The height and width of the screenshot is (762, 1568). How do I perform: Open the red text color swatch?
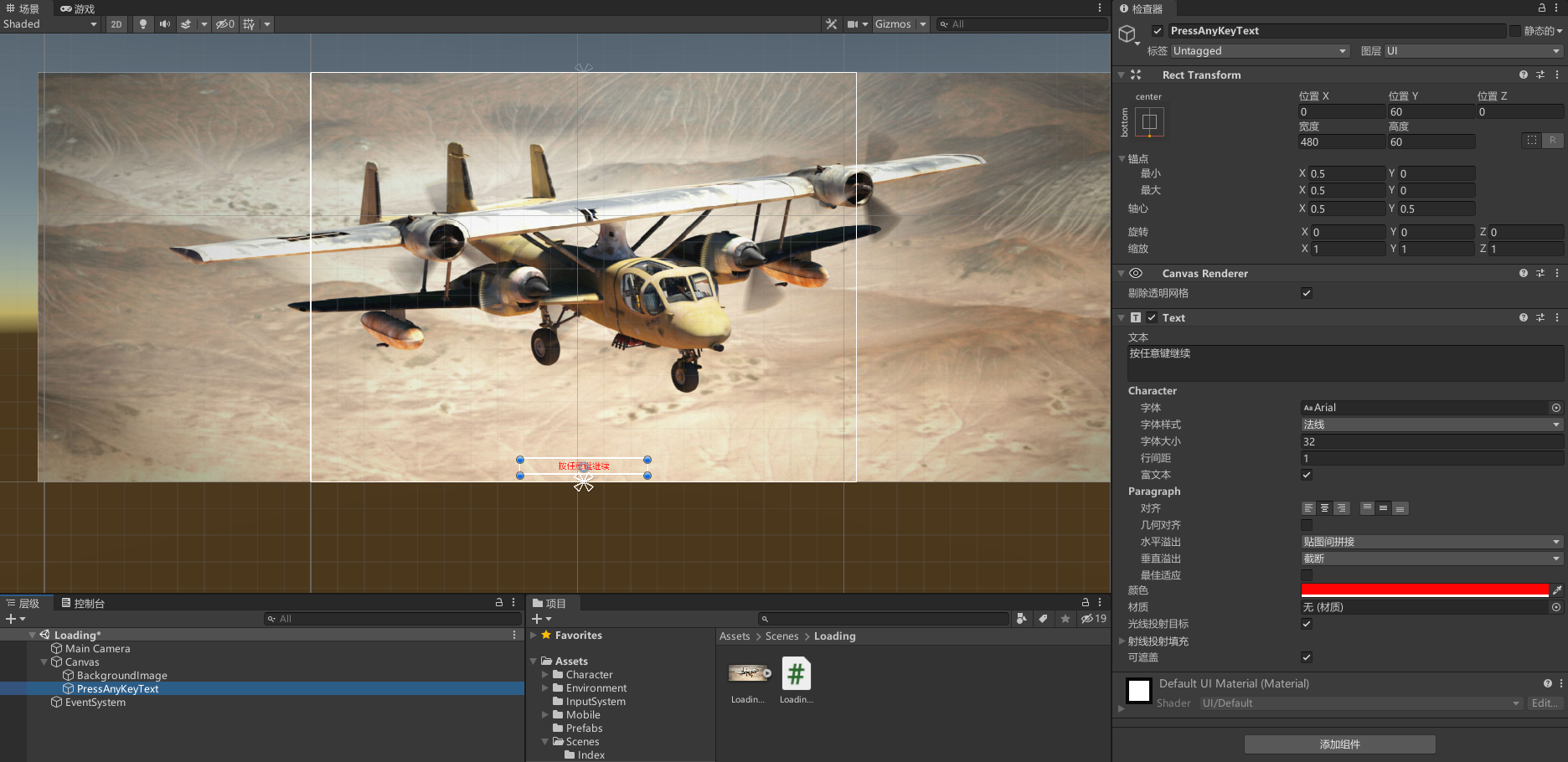click(x=1425, y=590)
